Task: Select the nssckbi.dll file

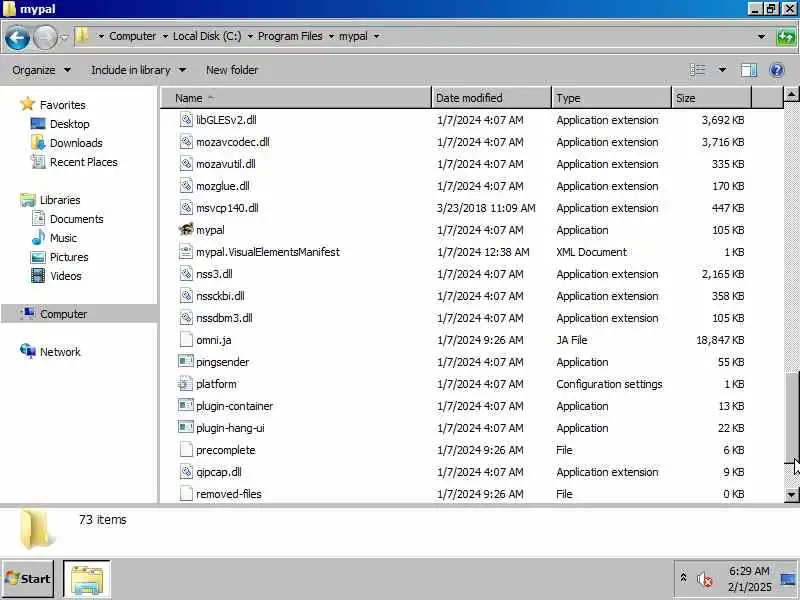Action: [220, 296]
